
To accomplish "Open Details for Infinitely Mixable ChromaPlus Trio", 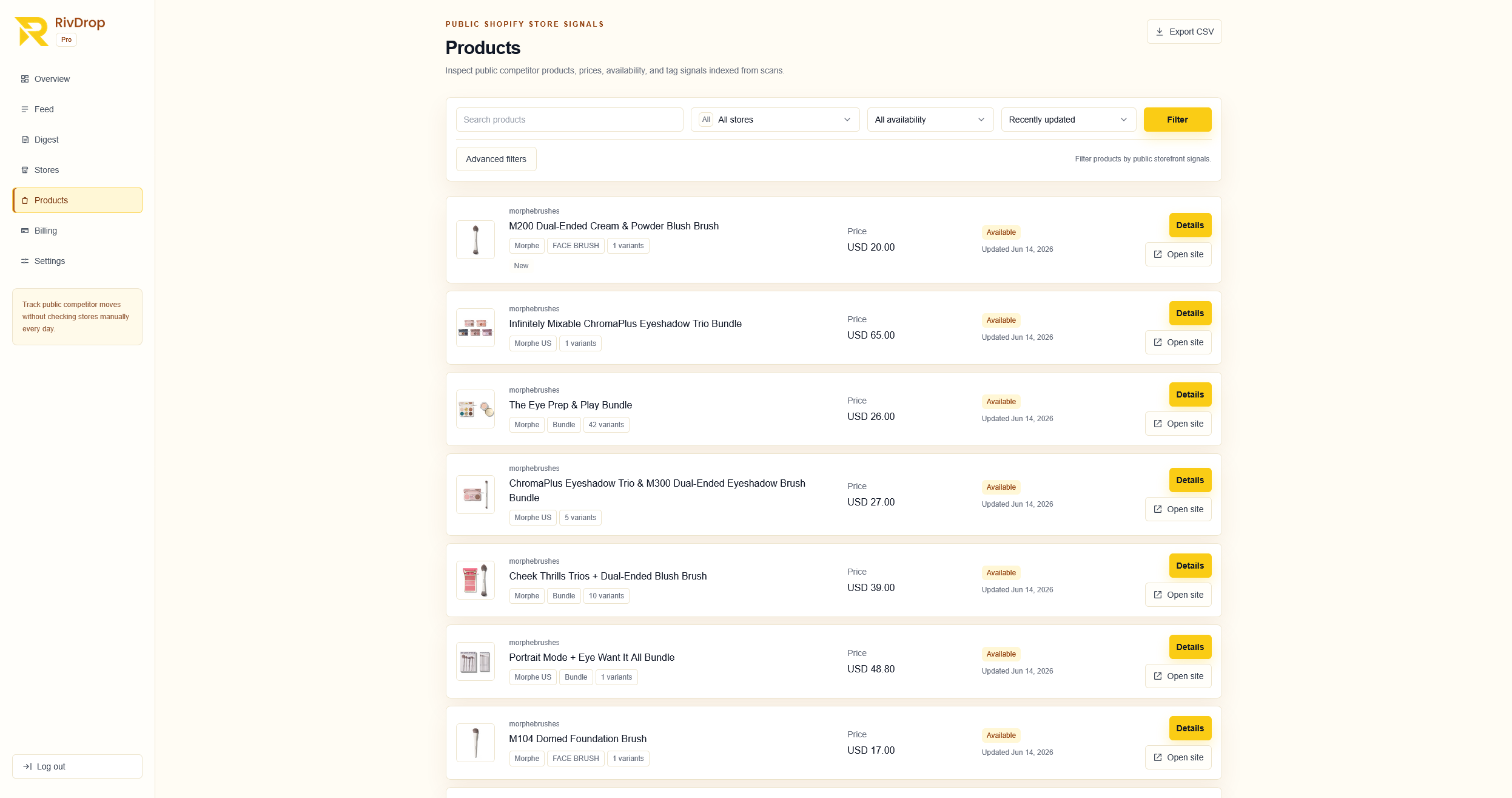I will 1191,313.
